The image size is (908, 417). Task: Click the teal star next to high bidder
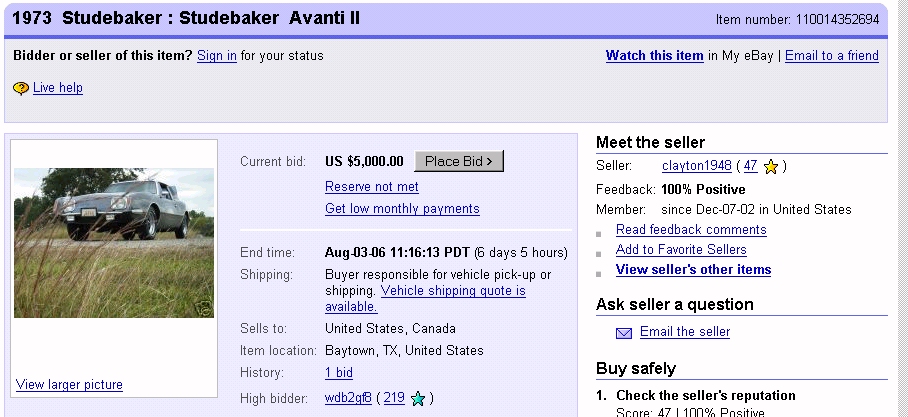[x=418, y=399]
